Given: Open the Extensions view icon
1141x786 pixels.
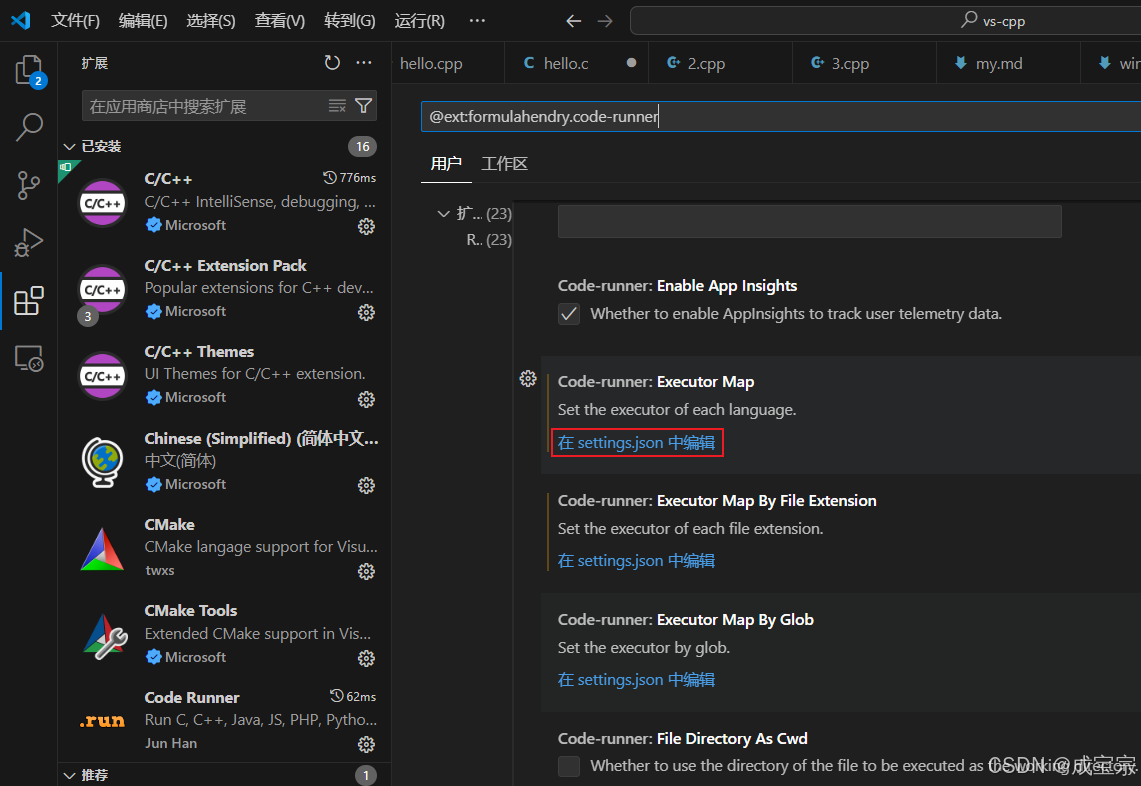Looking at the screenshot, I should pyautogui.click(x=29, y=301).
